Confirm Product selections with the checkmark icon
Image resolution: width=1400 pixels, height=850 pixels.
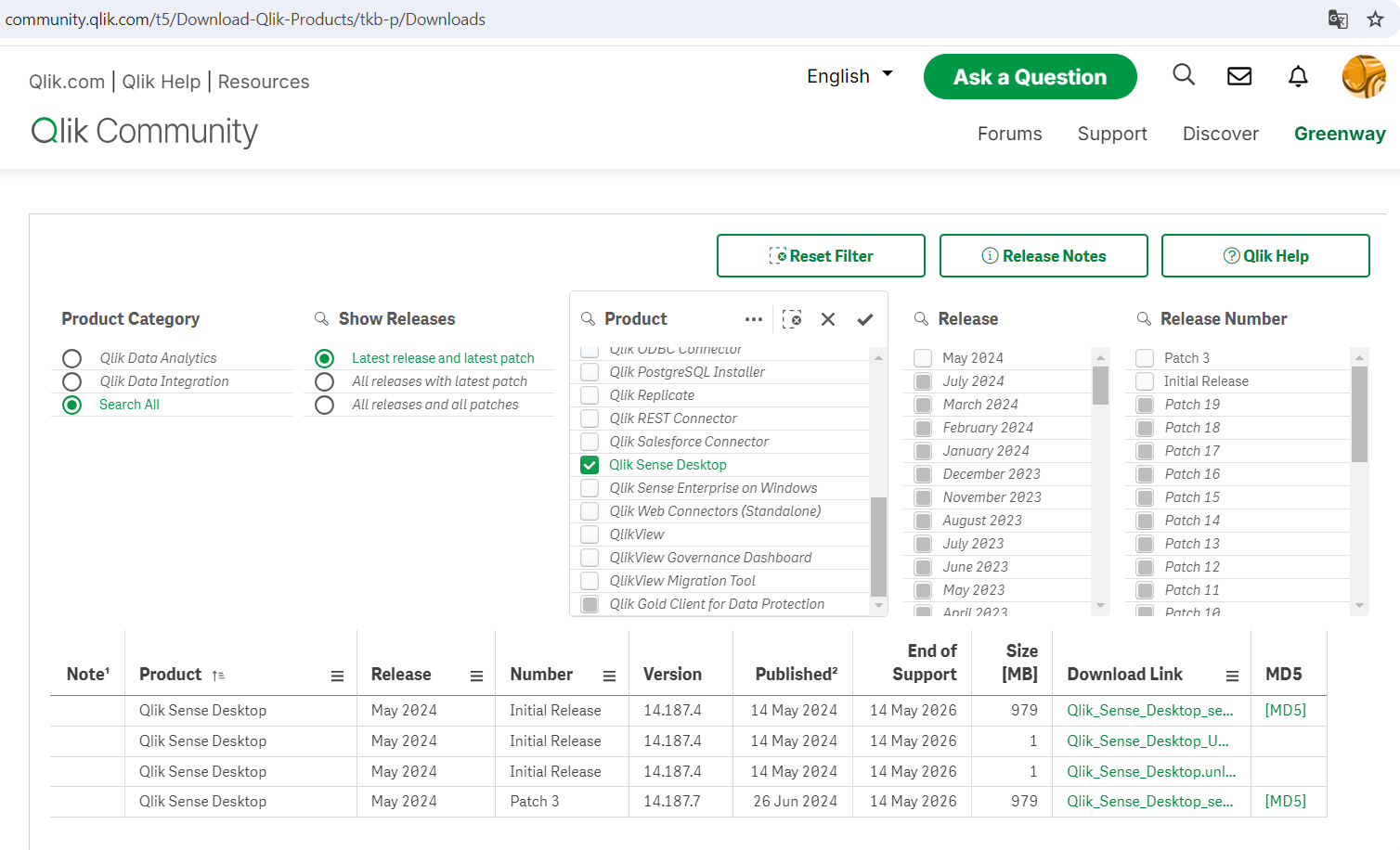click(x=864, y=318)
